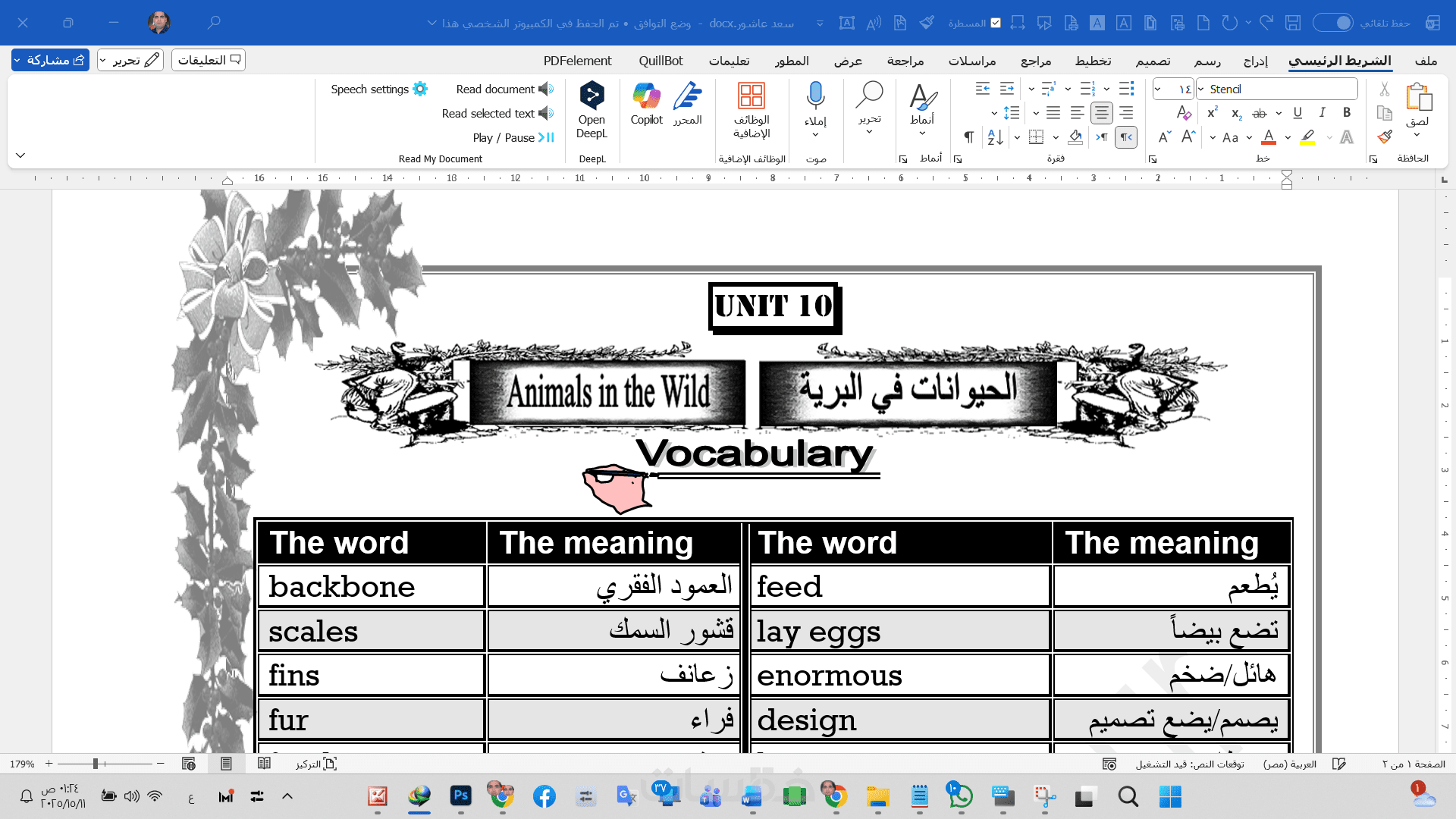Viewport: 1456px width, 819px height.
Task: Uncheck the ruler checkbox in title bar
Action: [996, 23]
